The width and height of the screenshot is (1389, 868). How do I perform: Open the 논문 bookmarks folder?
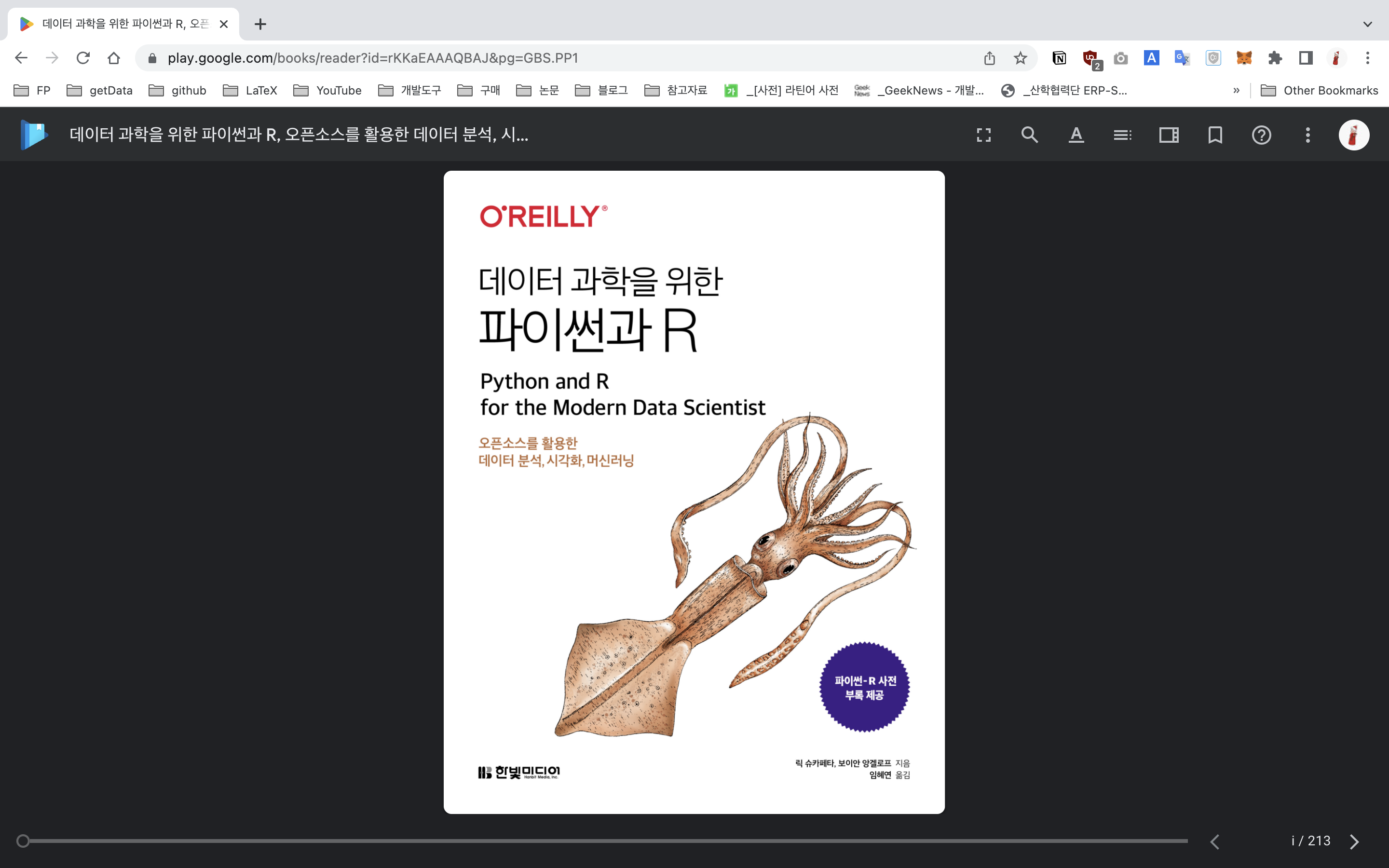click(x=538, y=91)
